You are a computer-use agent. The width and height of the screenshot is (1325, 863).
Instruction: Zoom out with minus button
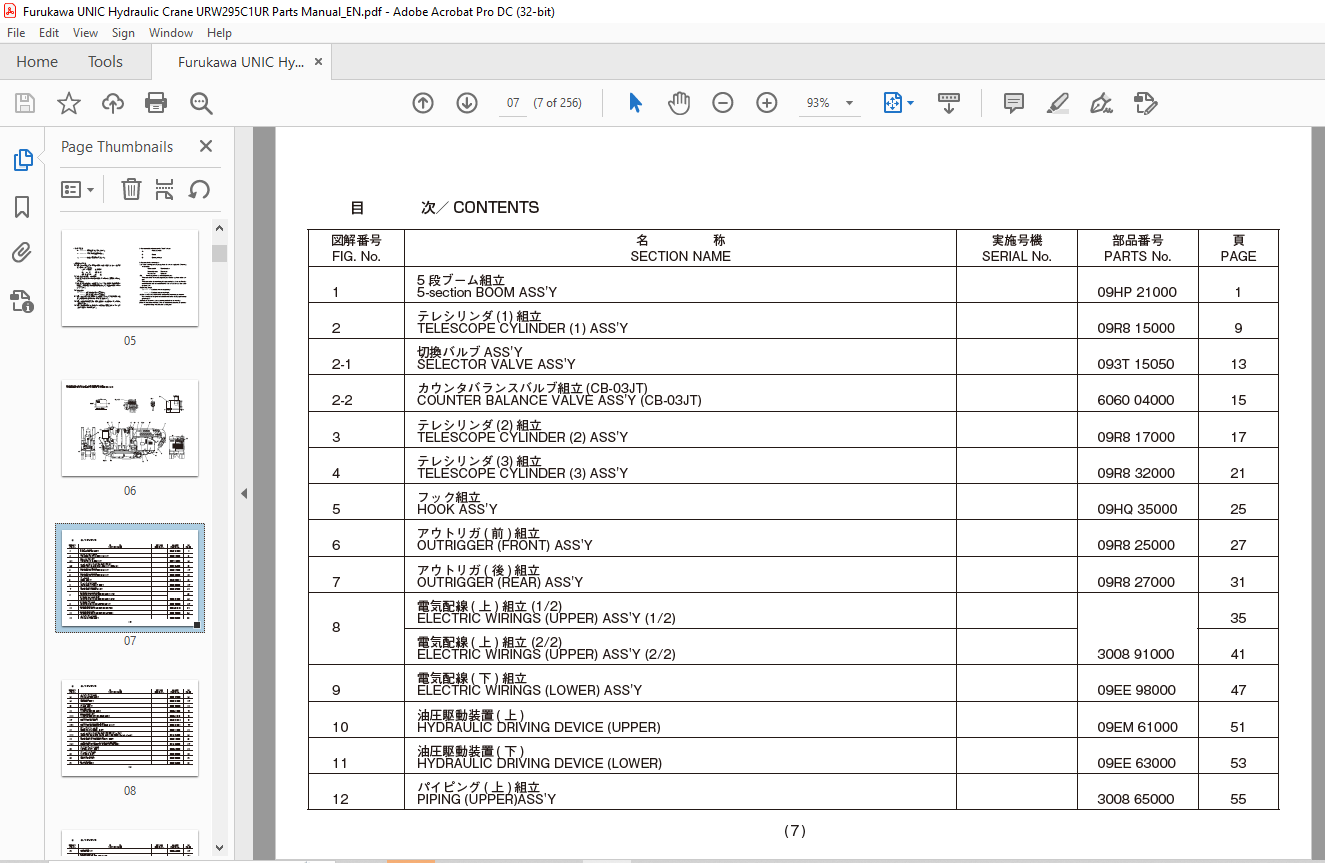pyautogui.click(x=723, y=103)
